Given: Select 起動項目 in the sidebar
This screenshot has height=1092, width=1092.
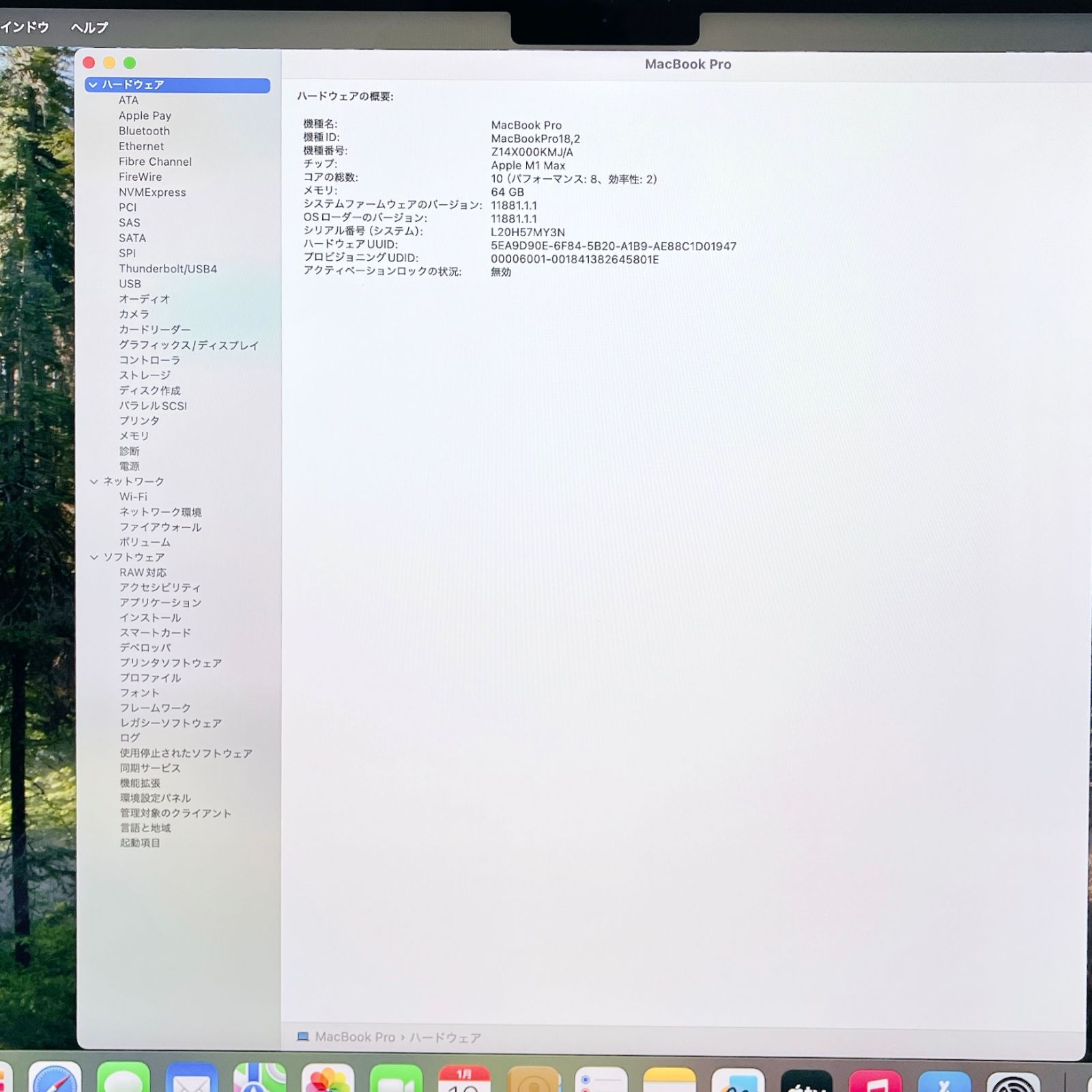Looking at the screenshot, I should 140,843.
